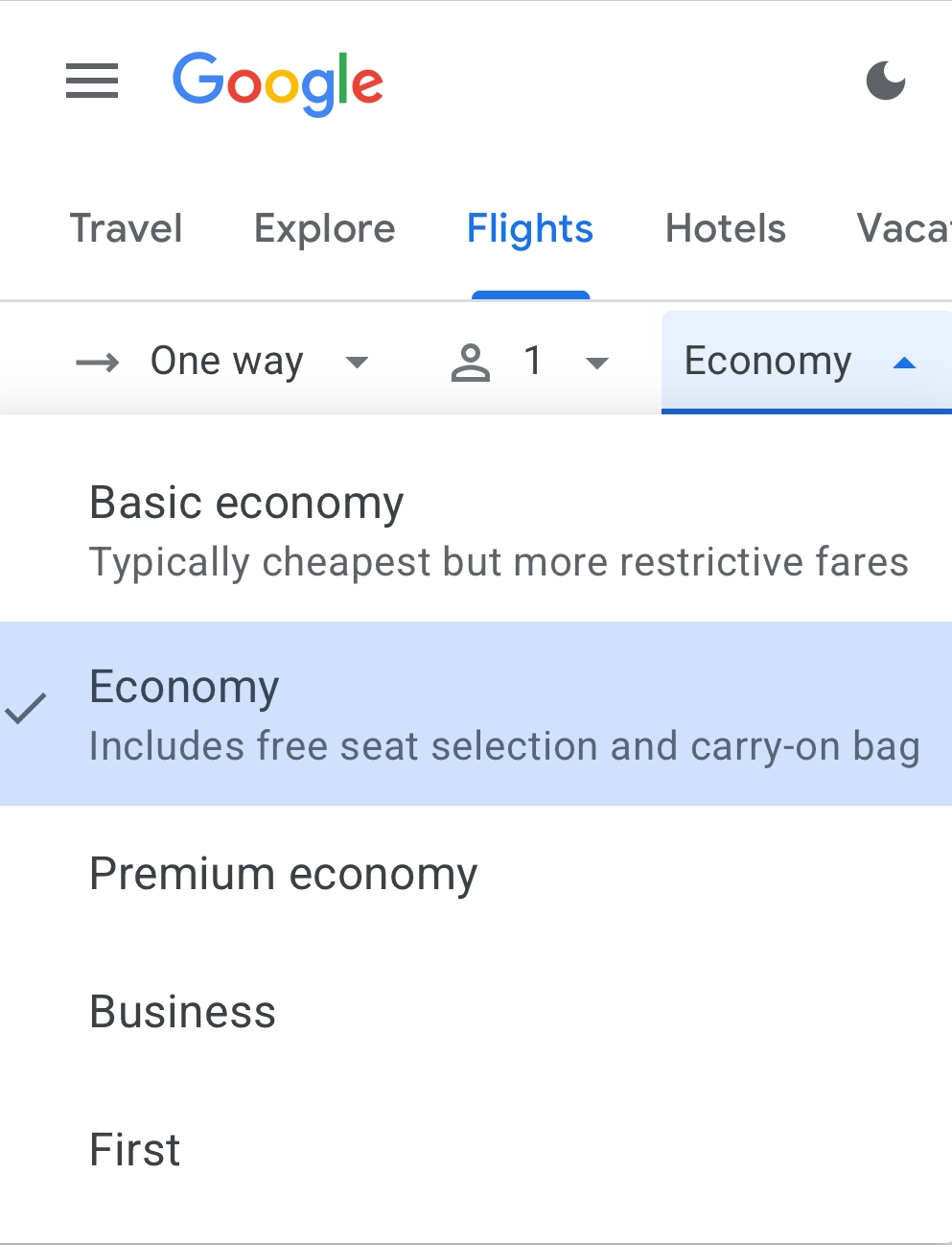Select the Flights tab
Screen dimensions: 952x1245
(x=530, y=229)
